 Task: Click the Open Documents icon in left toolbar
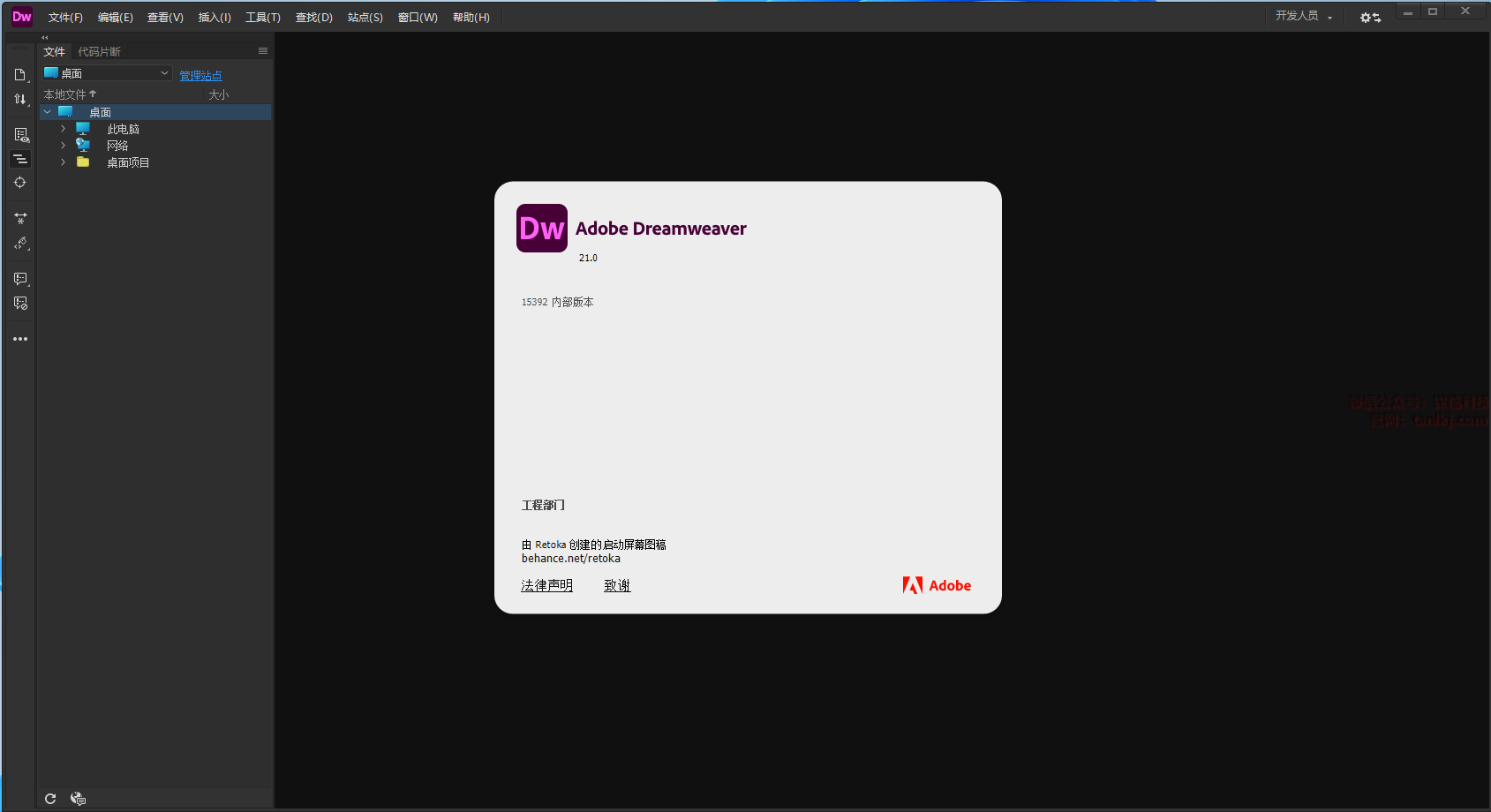(19, 75)
